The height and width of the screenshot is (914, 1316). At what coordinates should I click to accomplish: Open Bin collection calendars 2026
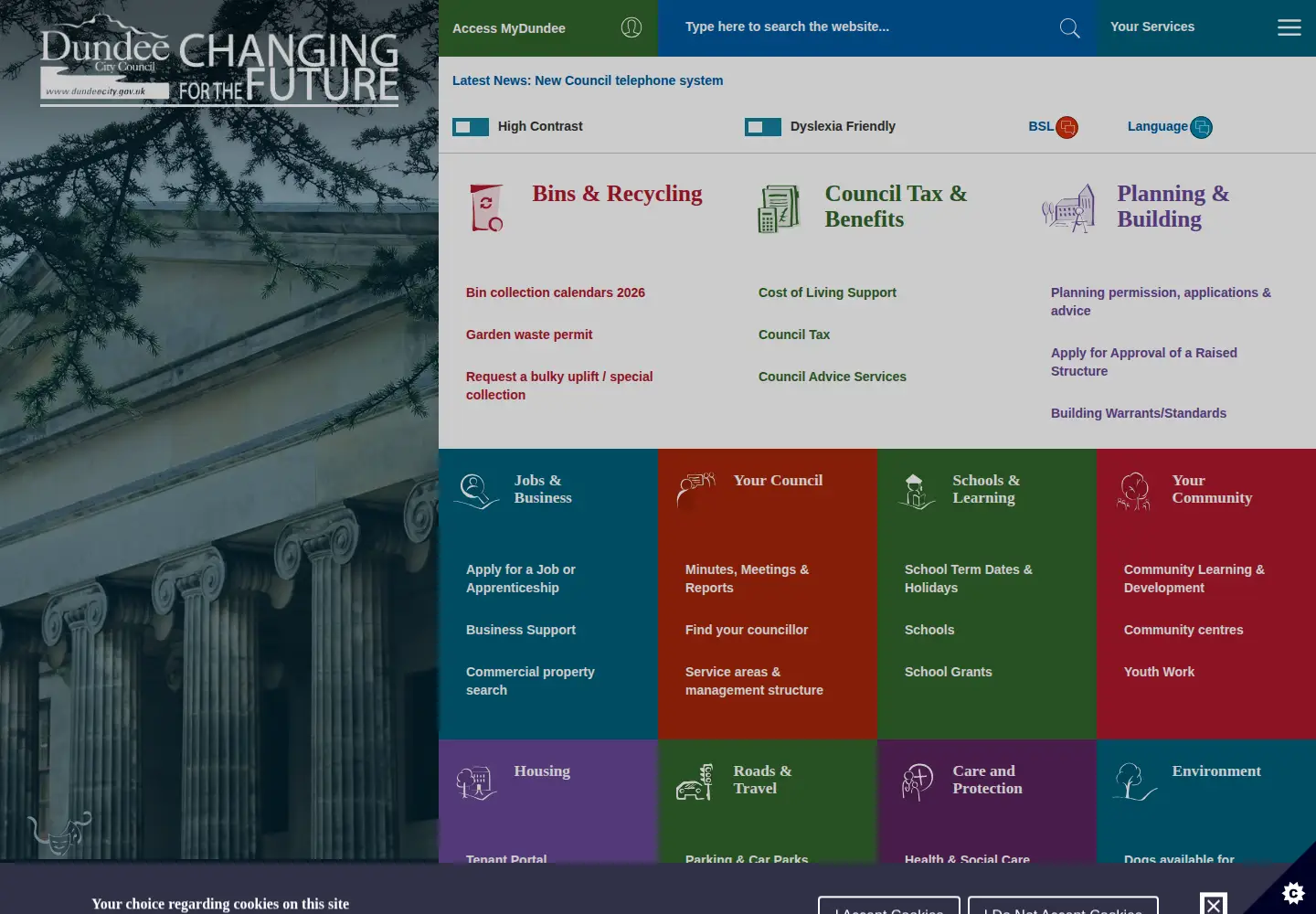[x=556, y=292]
